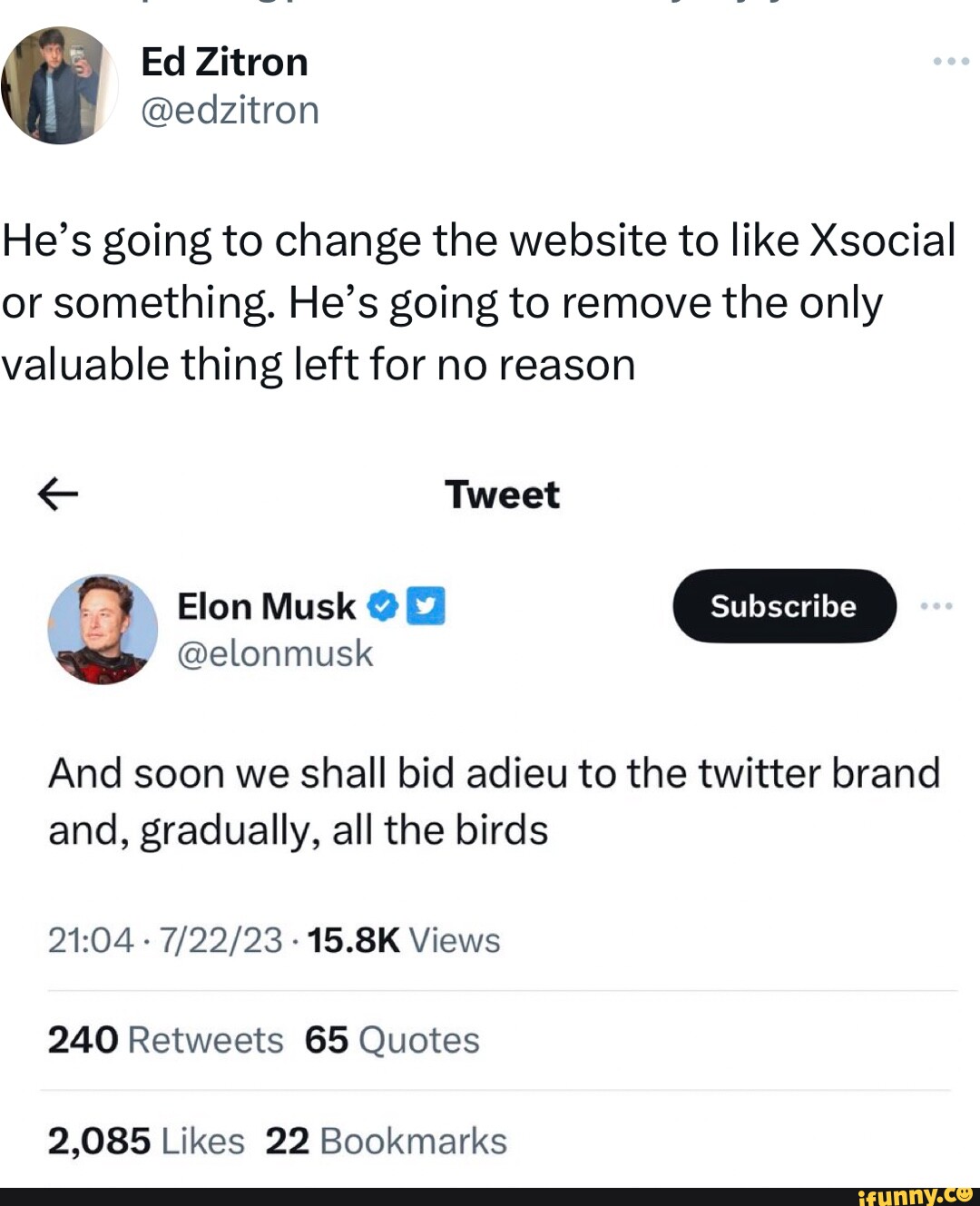This screenshot has width=980, height=1206.
Task: Click @edzitron's username handle
Action: tap(229, 110)
